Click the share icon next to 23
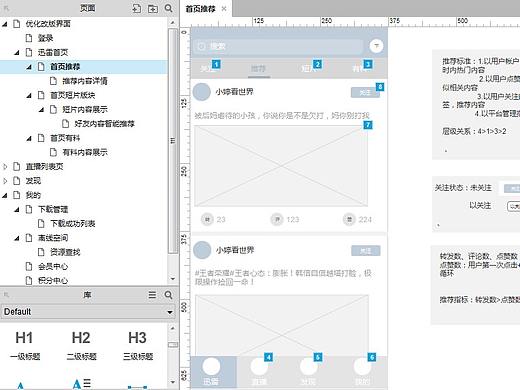The image size is (520, 390). point(207,219)
